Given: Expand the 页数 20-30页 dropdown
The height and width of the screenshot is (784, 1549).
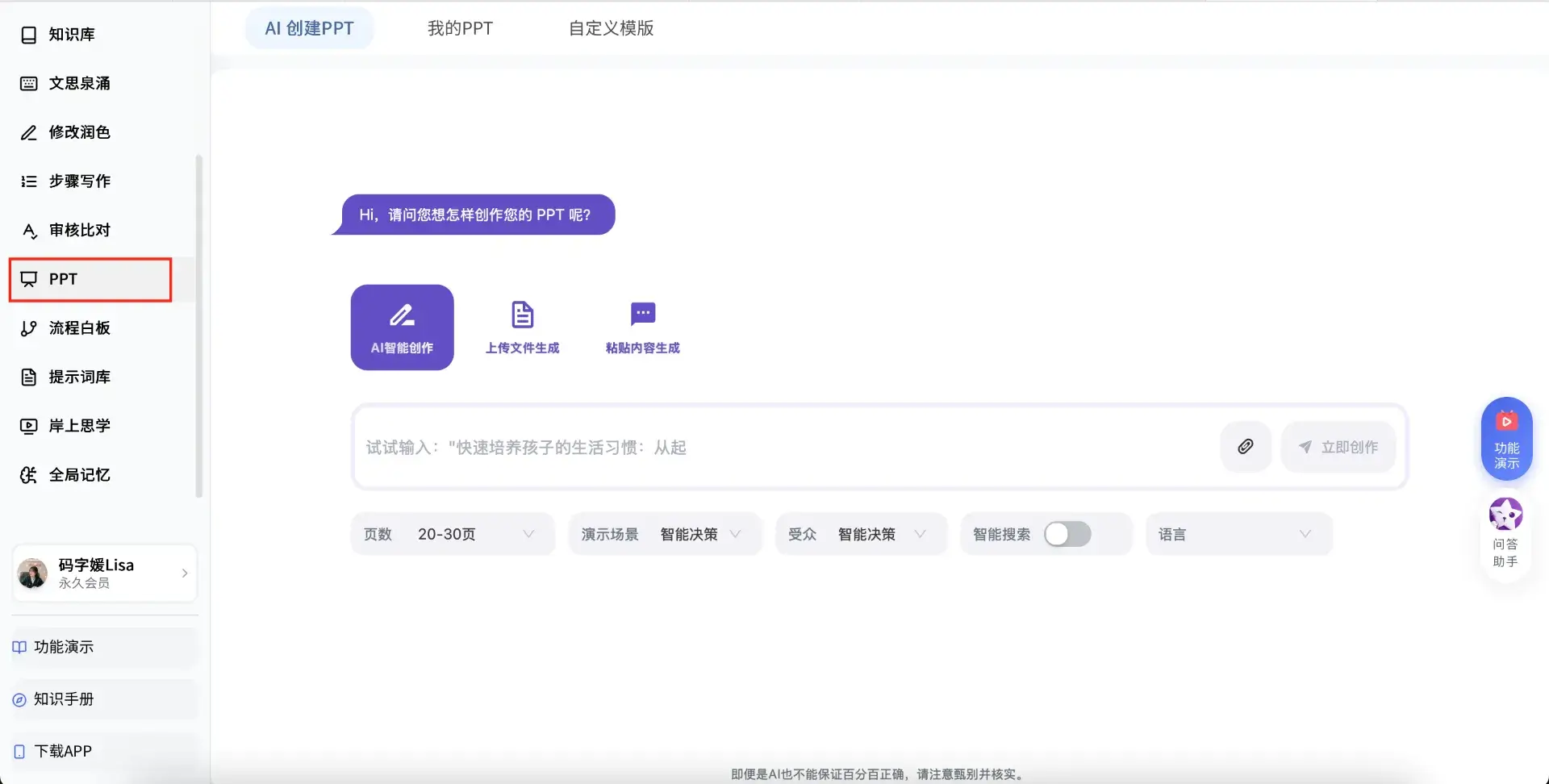Looking at the screenshot, I should 453,534.
